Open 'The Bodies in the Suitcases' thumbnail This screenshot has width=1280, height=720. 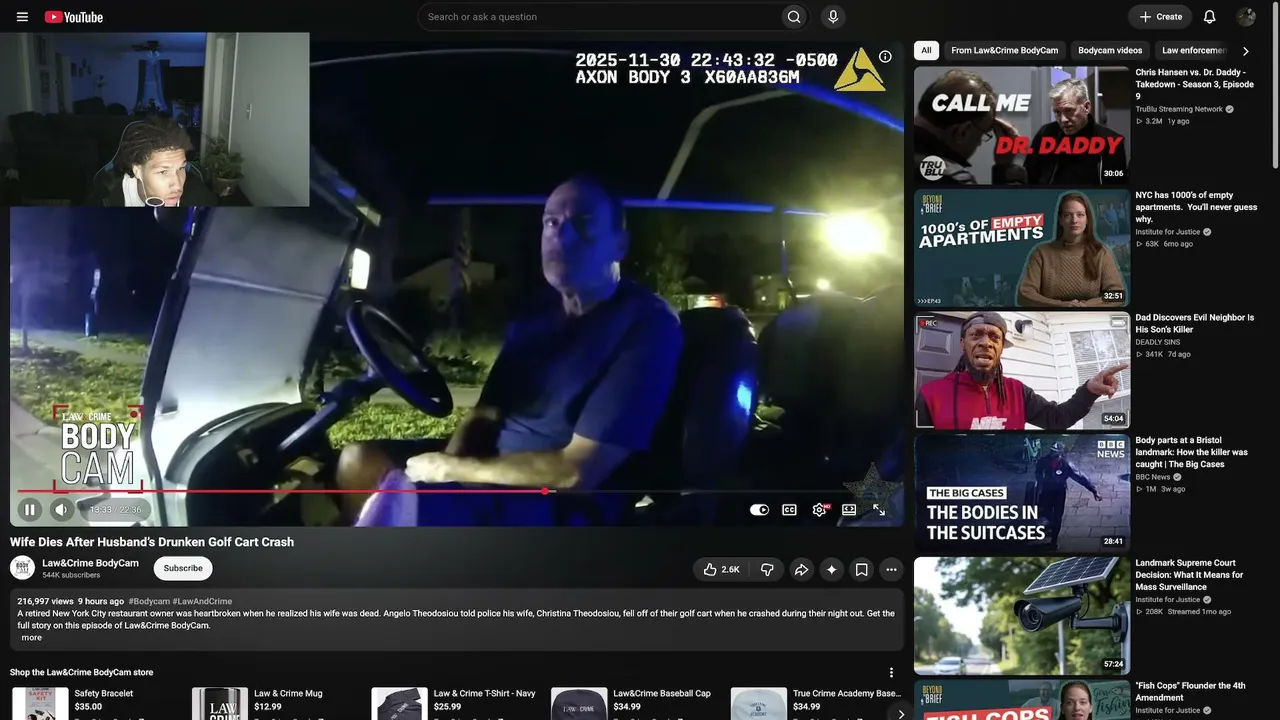click(x=1022, y=493)
